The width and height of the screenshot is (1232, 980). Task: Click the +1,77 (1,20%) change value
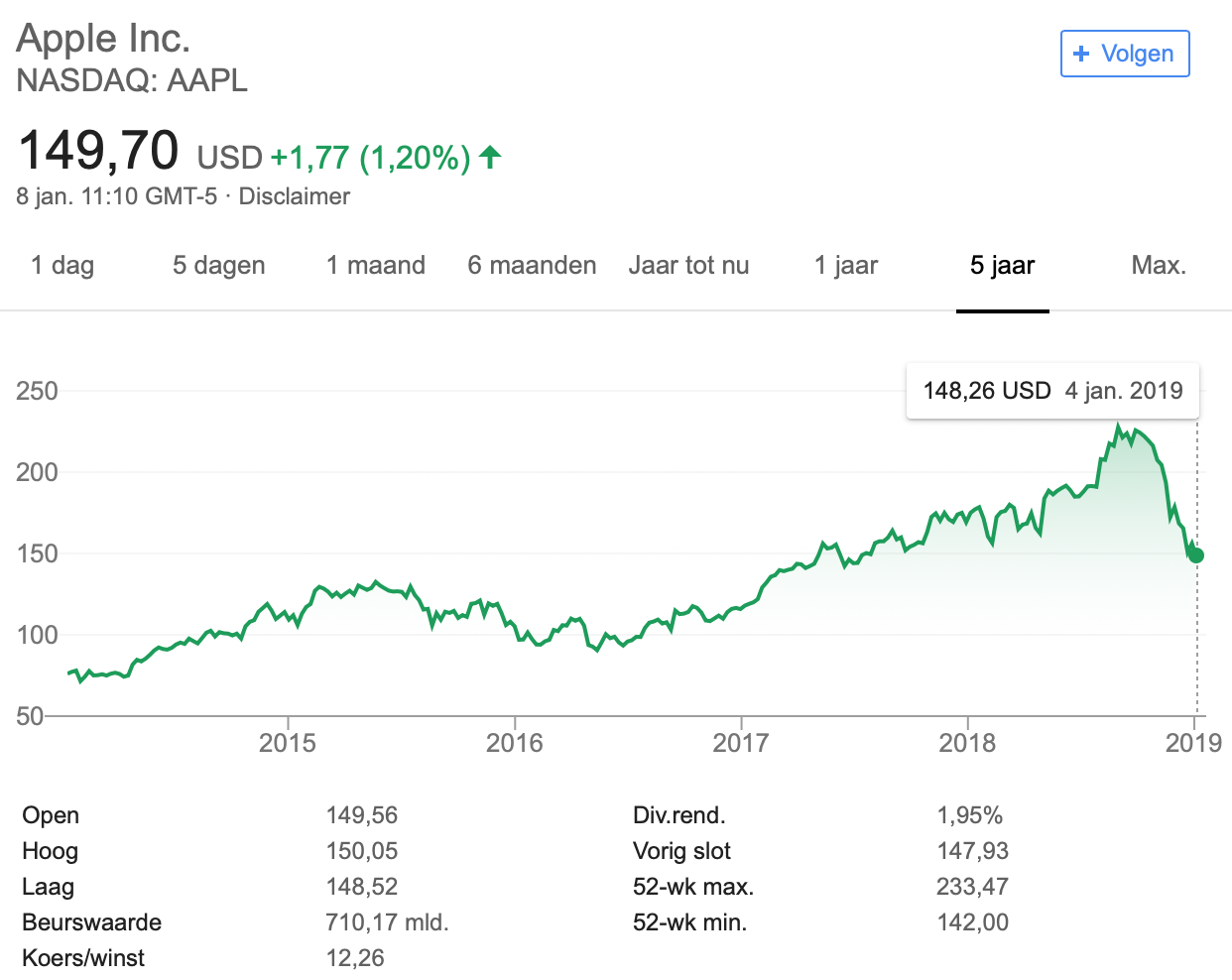[370, 158]
